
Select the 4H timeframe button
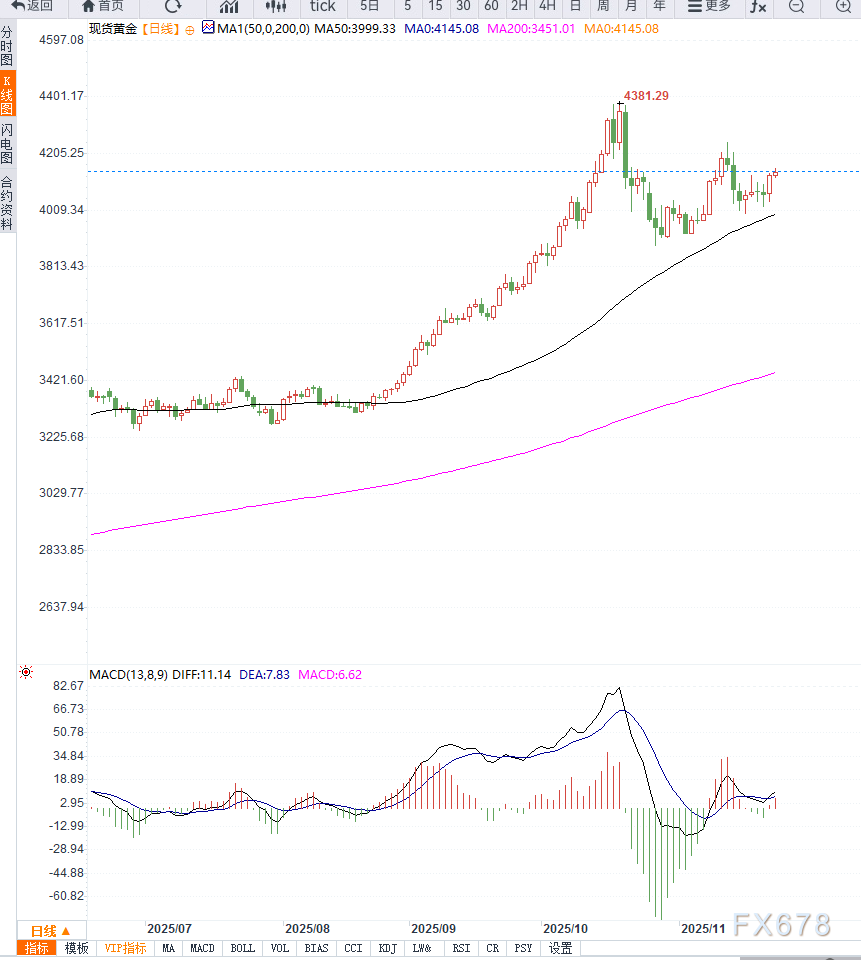click(x=547, y=6)
